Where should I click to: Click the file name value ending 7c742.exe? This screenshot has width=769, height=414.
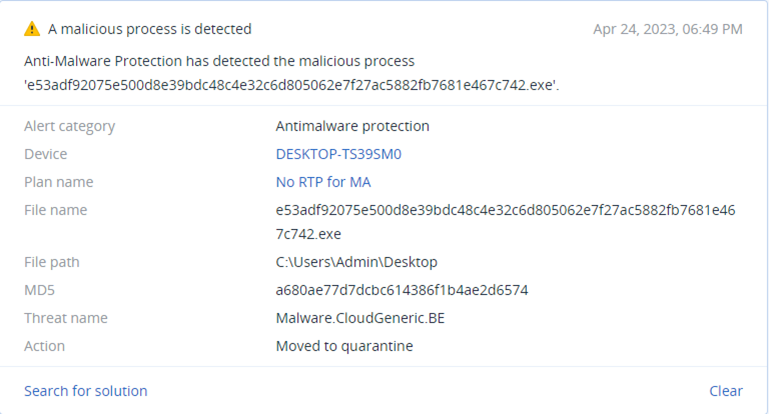click(505, 222)
